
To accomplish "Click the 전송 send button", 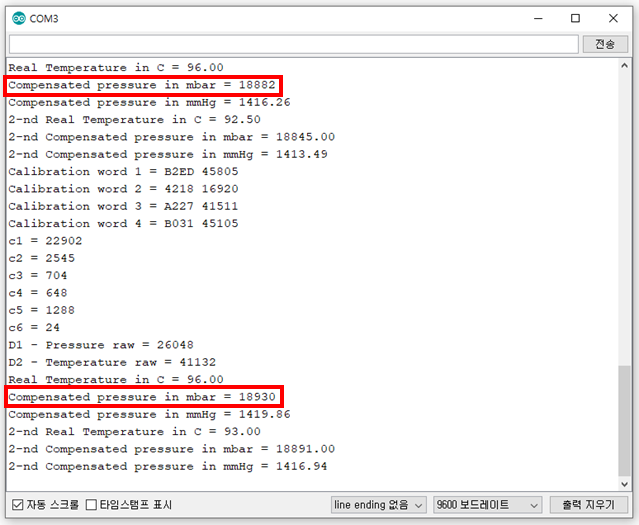I will click(605, 44).
